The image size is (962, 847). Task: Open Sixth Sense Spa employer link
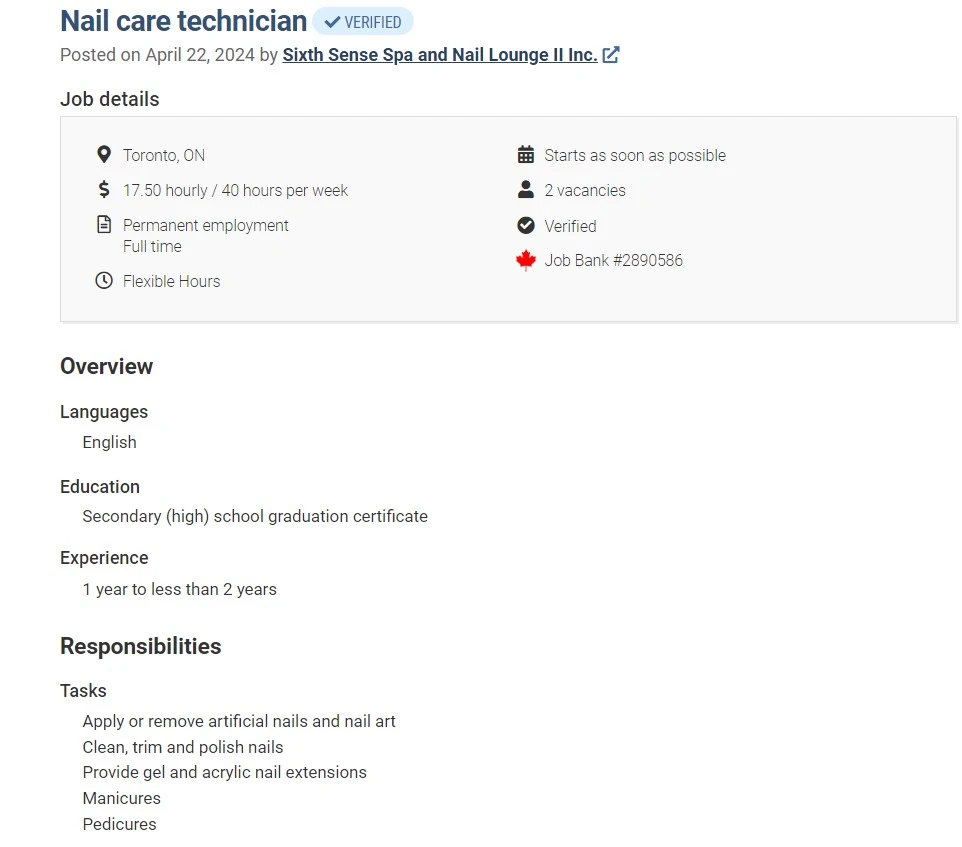pos(439,55)
